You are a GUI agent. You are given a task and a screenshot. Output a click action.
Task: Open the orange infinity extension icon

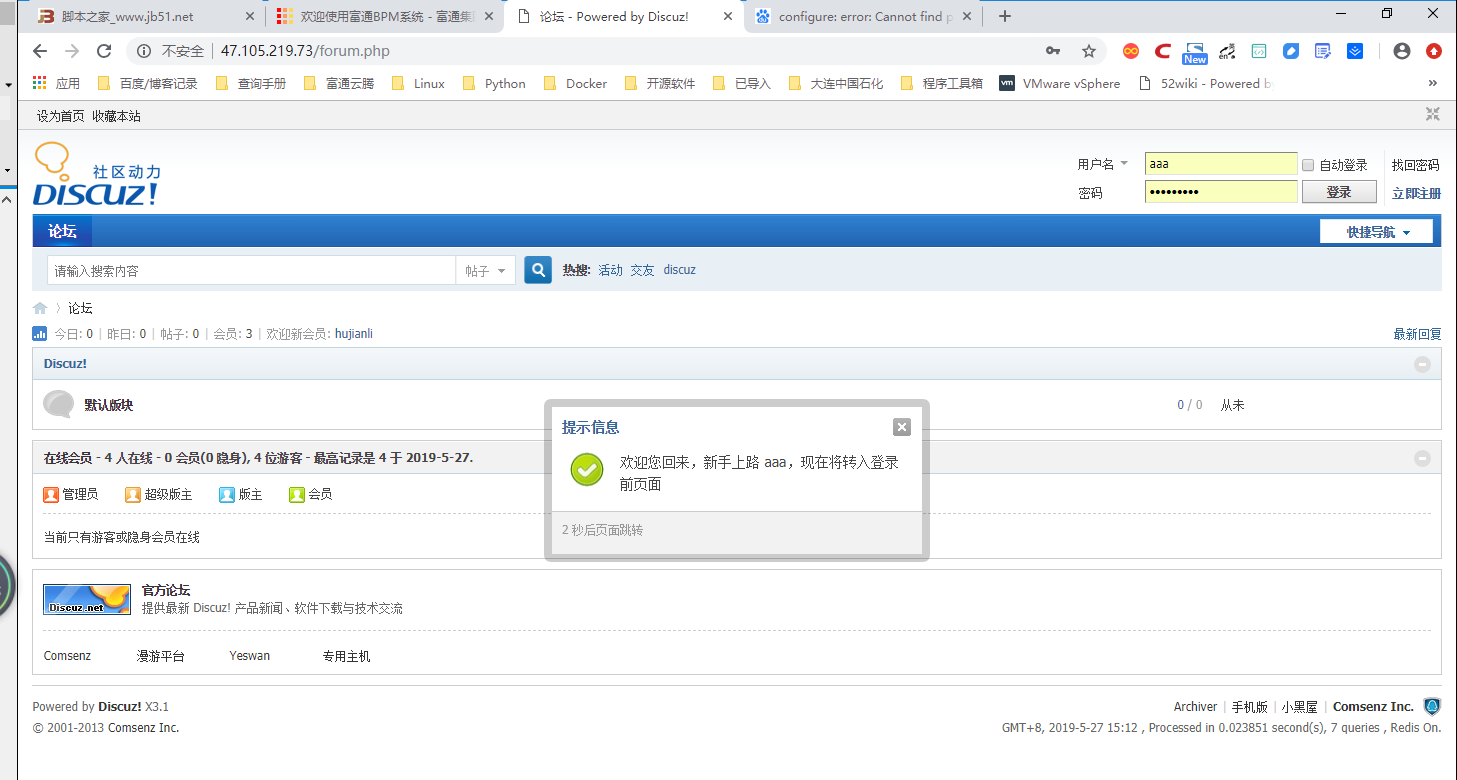click(x=1131, y=51)
